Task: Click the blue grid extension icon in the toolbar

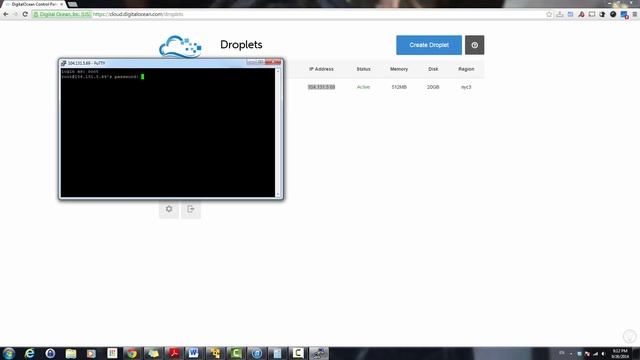Action: click(x=570, y=14)
